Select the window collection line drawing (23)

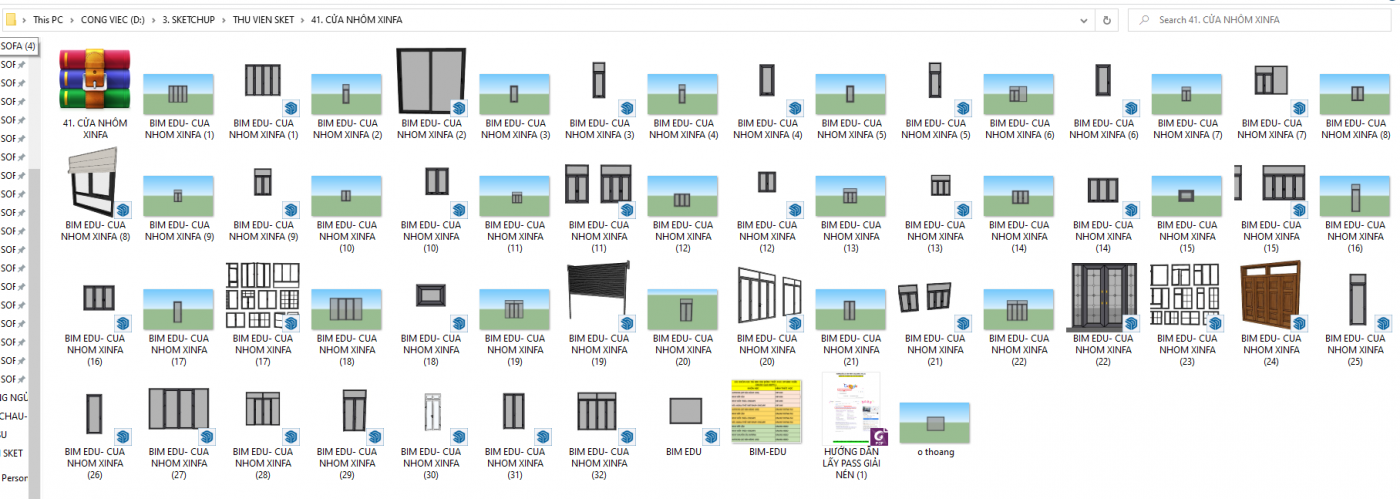pyautogui.click(x=1187, y=298)
